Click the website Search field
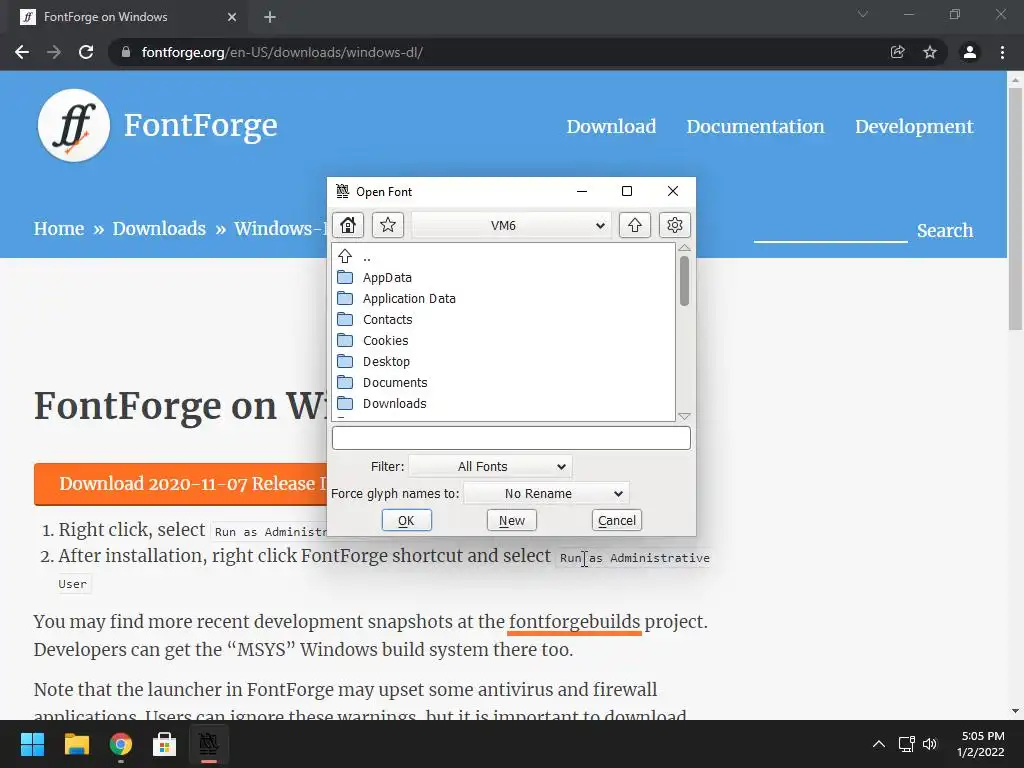The image size is (1024, 768). click(x=831, y=230)
